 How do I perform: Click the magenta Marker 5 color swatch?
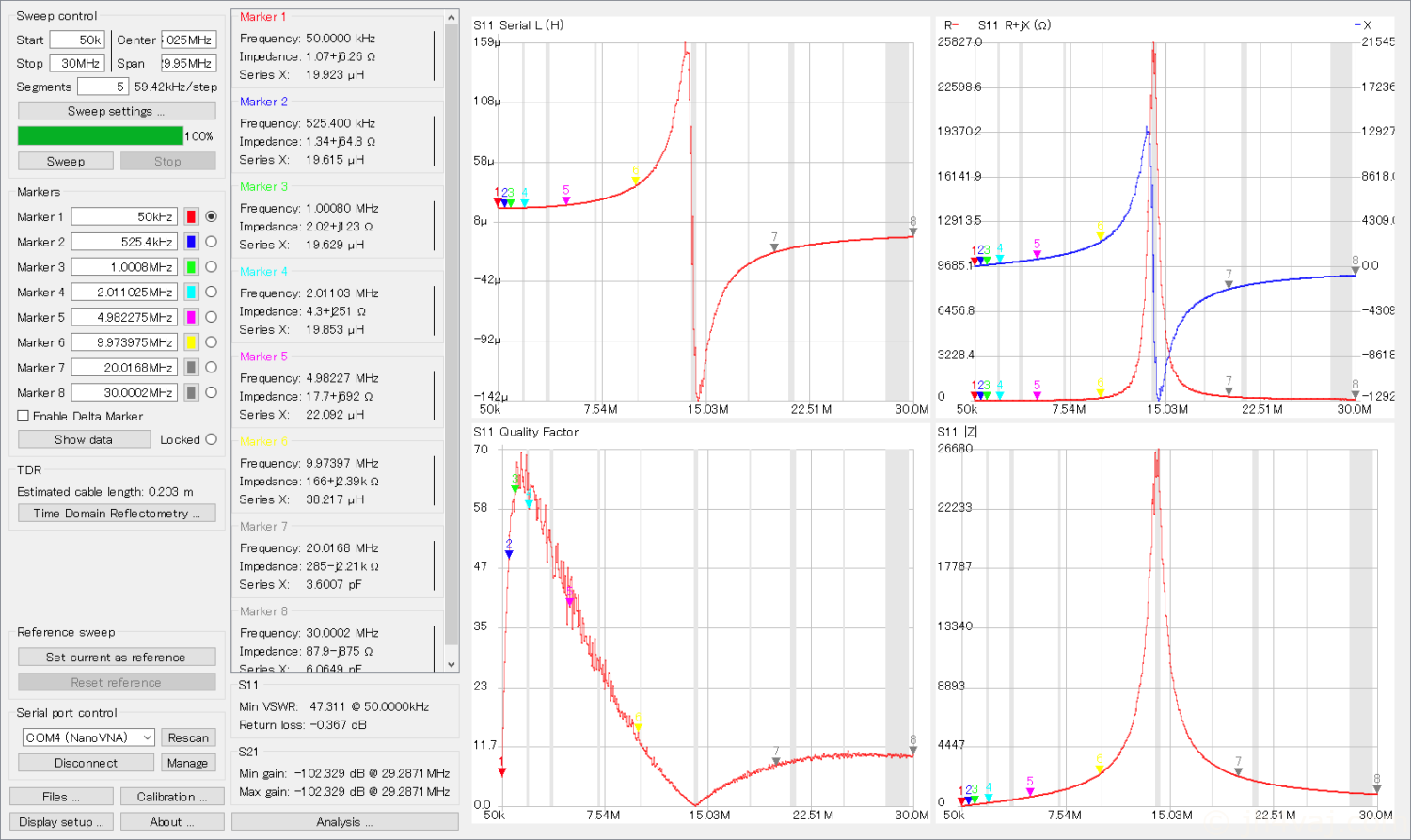pyautogui.click(x=191, y=317)
